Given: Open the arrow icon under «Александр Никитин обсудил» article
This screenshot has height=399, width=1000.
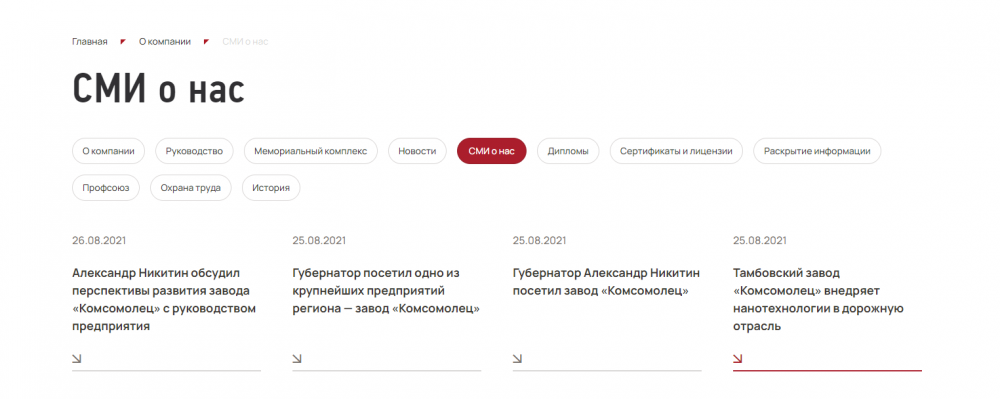Looking at the screenshot, I should click(77, 359).
